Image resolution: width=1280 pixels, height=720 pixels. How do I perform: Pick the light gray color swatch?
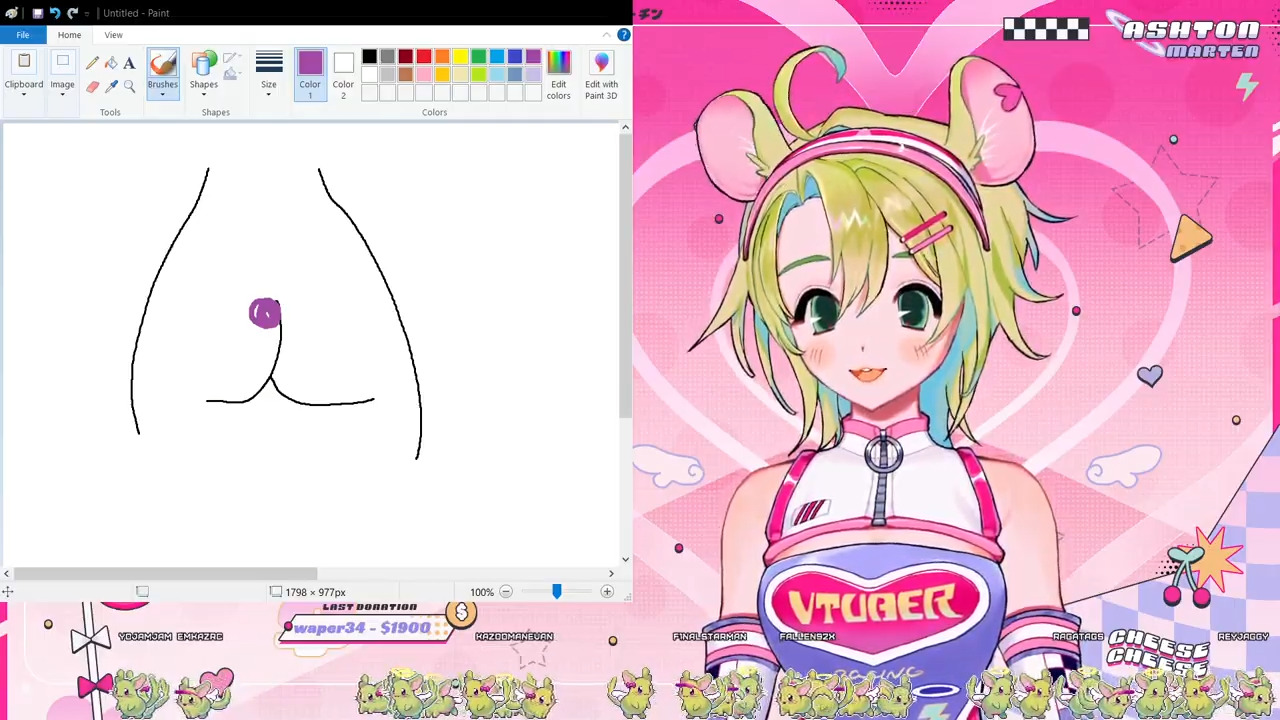click(388, 75)
